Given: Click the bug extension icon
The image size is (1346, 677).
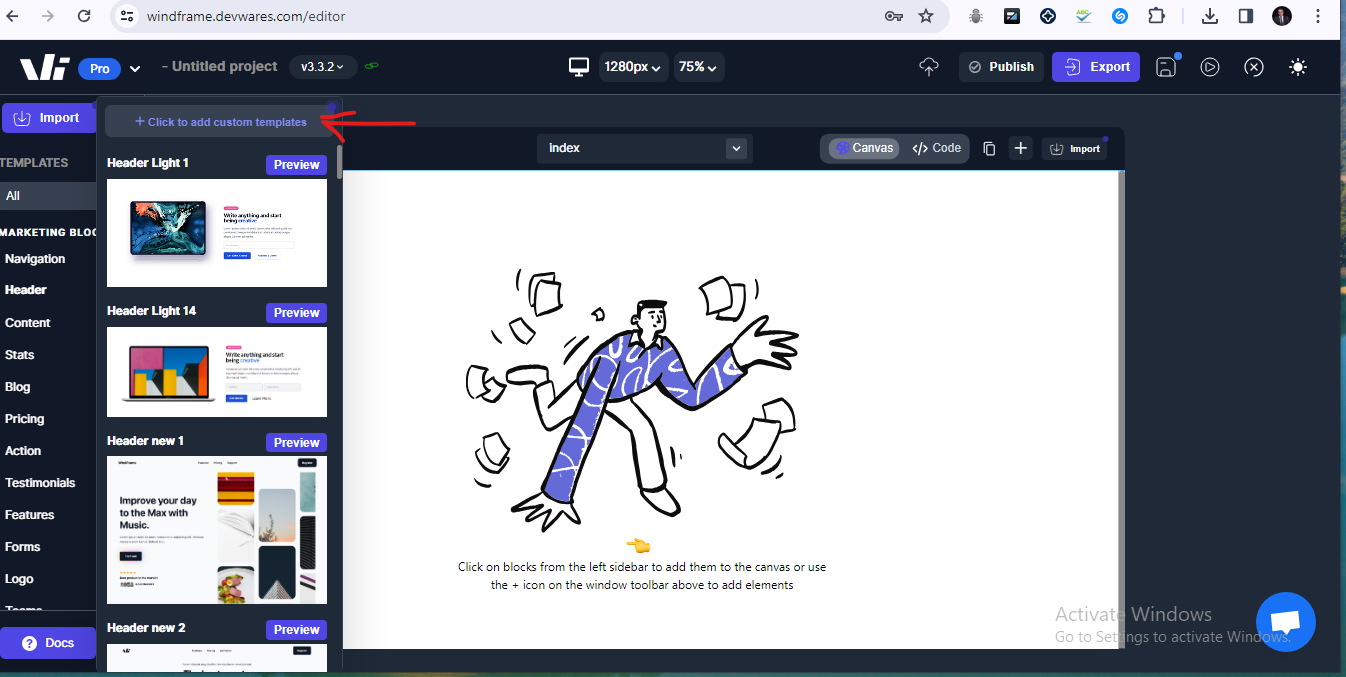Looking at the screenshot, I should (x=976, y=16).
